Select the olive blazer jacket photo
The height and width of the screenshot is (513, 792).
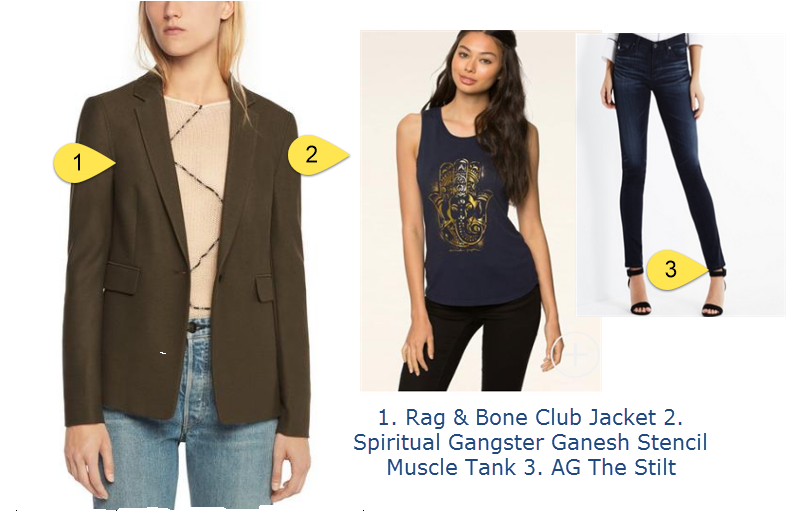187,254
